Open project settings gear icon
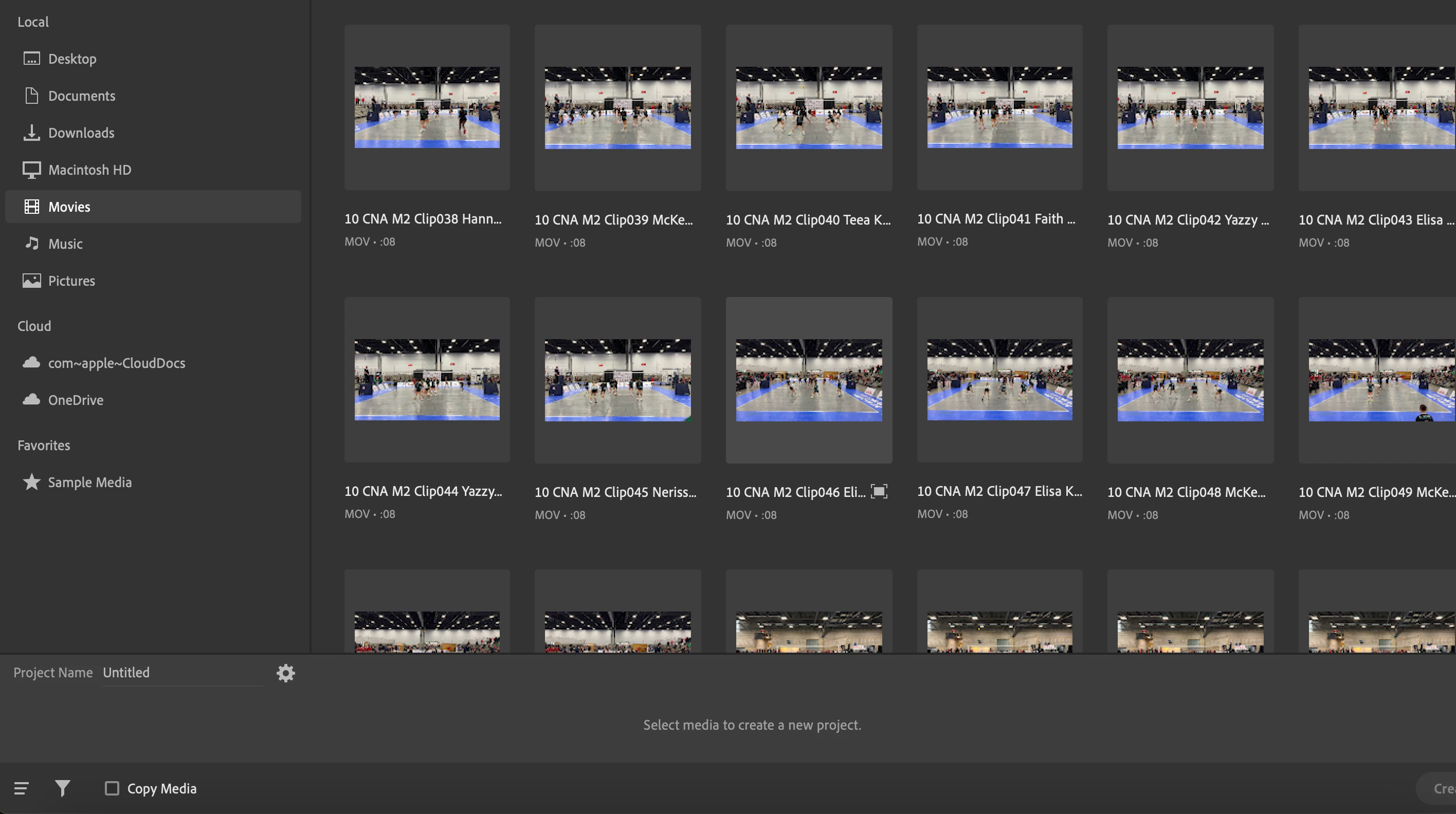This screenshot has height=814, width=1456. (285, 673)
